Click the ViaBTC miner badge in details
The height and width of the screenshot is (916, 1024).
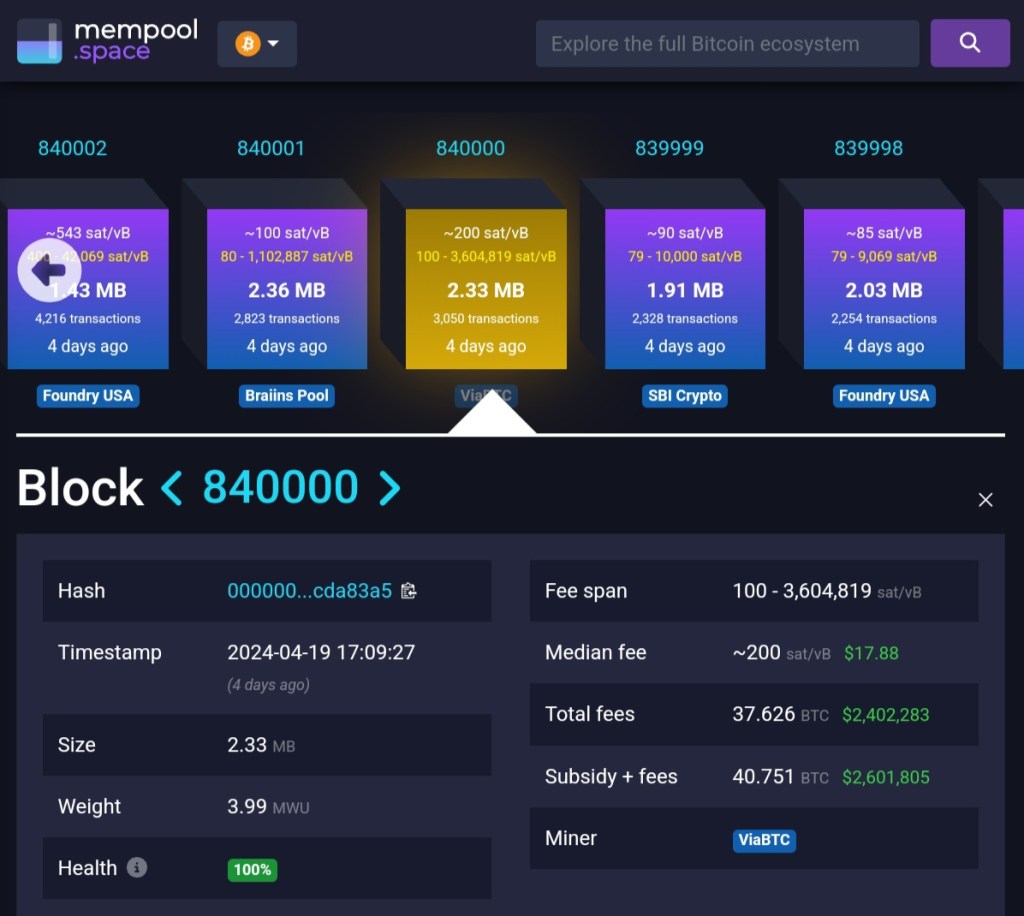[764, 839]
